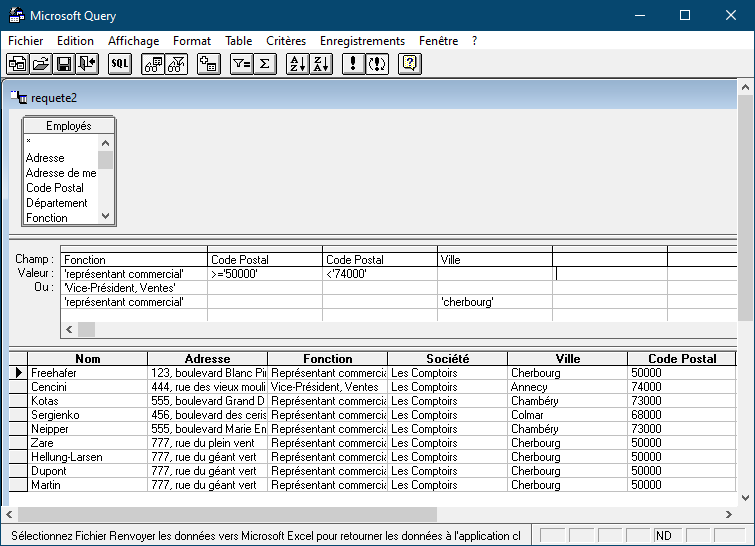The width and height of the screenshot is (755, 546).
Task: Select the Société column header
Action: [447, 359]
